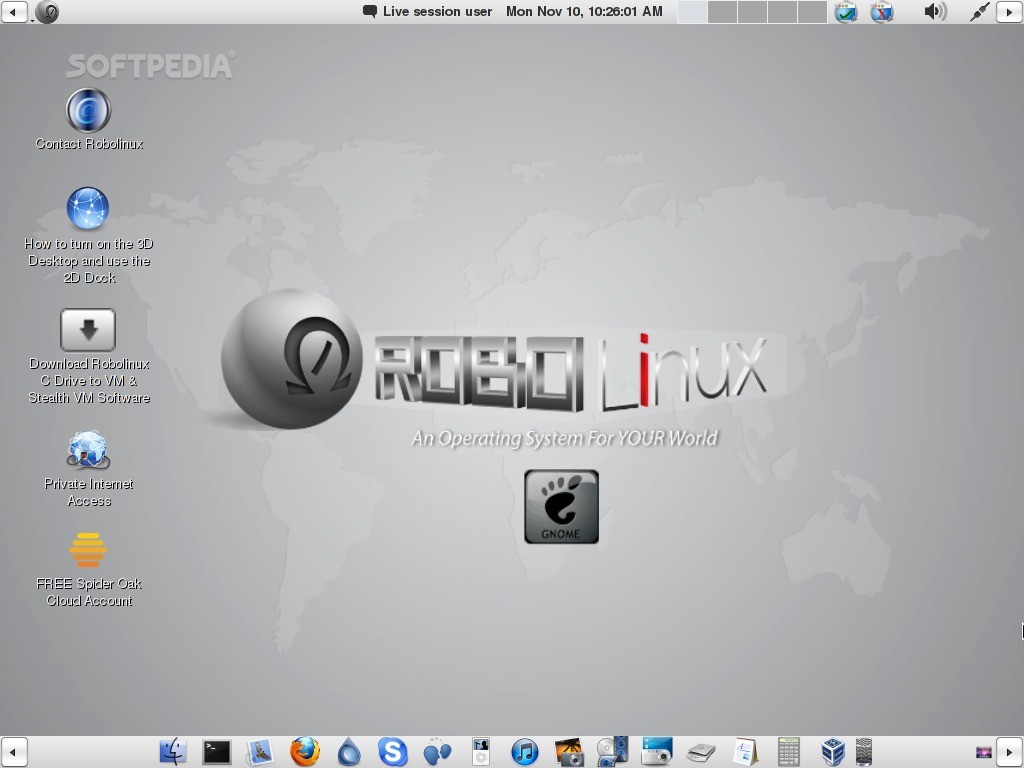
Task: Open the iPod music player dock icon
Action: (481, 752)
